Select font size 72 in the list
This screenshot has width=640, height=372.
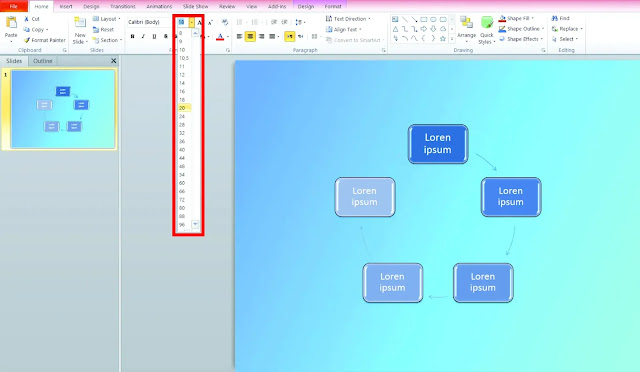coord(182,200)
